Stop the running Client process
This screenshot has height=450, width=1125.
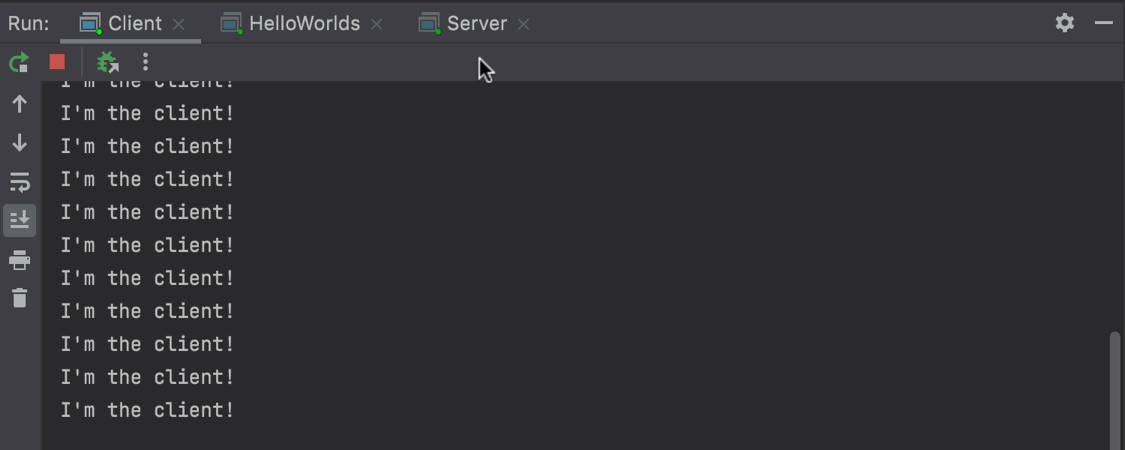[57, 62]
